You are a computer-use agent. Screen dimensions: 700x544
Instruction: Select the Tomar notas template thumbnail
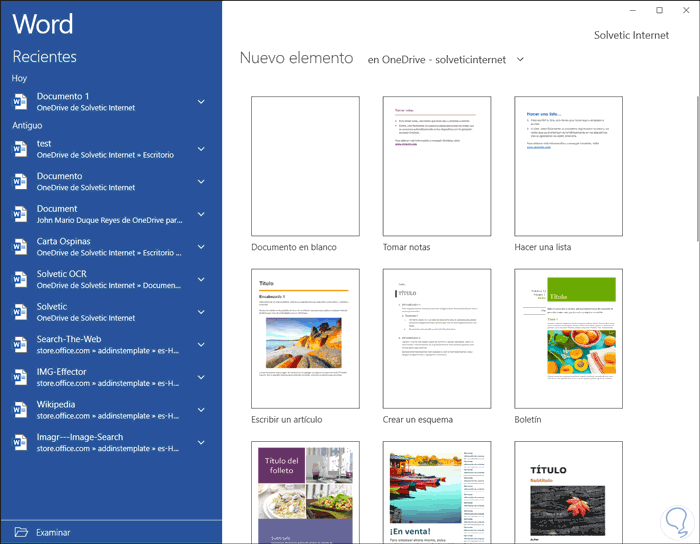point(437,166)
